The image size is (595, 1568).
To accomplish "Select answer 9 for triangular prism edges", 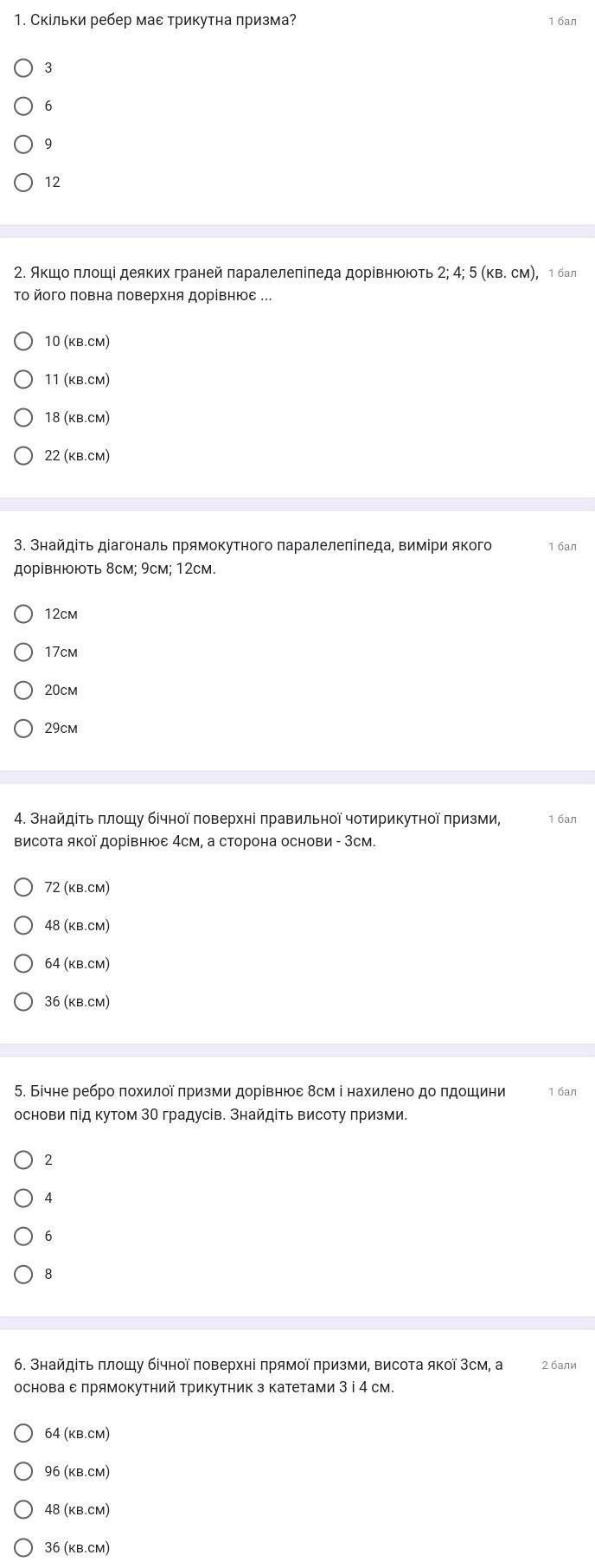I will (x=24, y=144).
